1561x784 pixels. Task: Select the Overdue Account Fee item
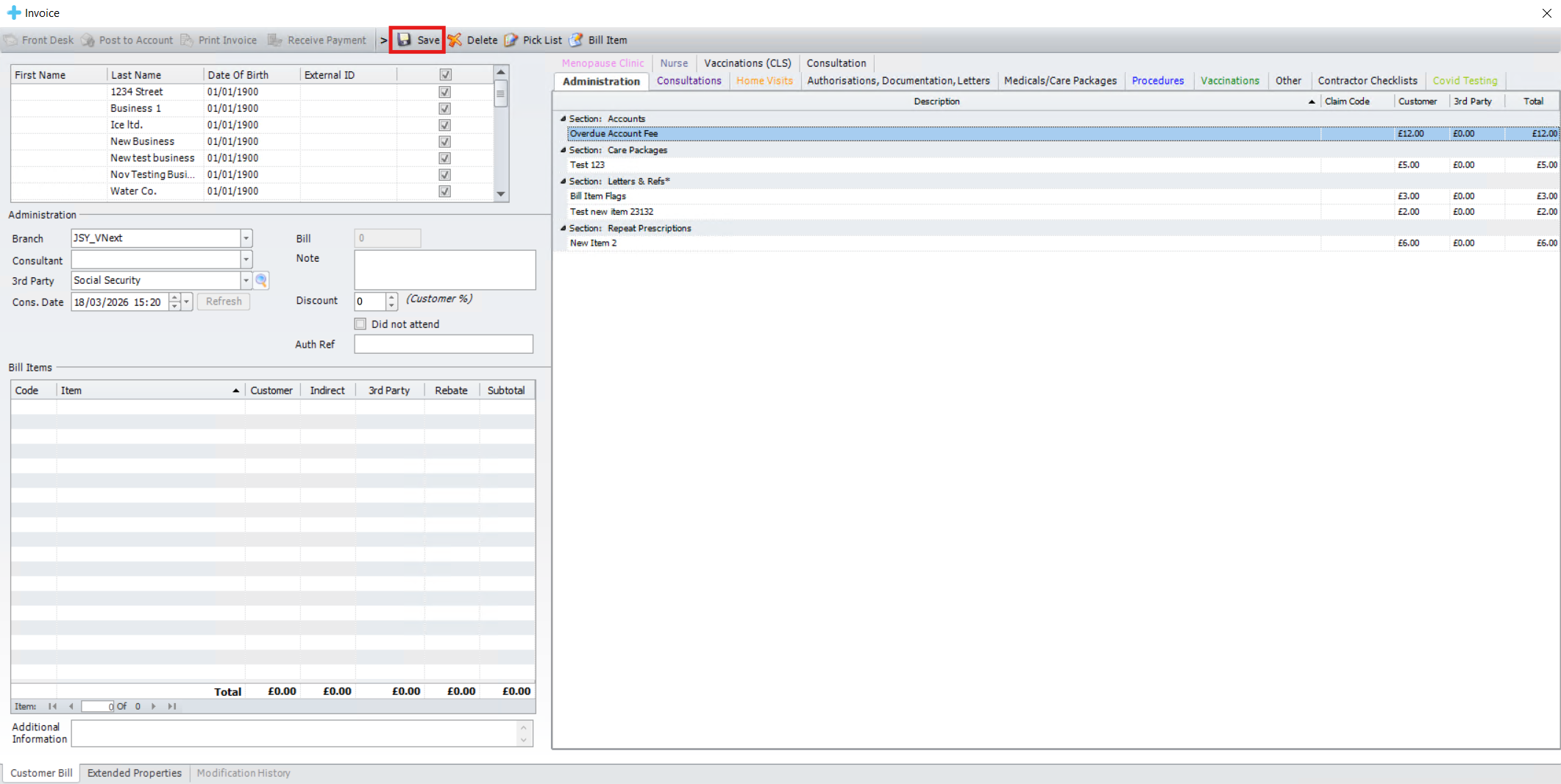click(x=614, y=134)
